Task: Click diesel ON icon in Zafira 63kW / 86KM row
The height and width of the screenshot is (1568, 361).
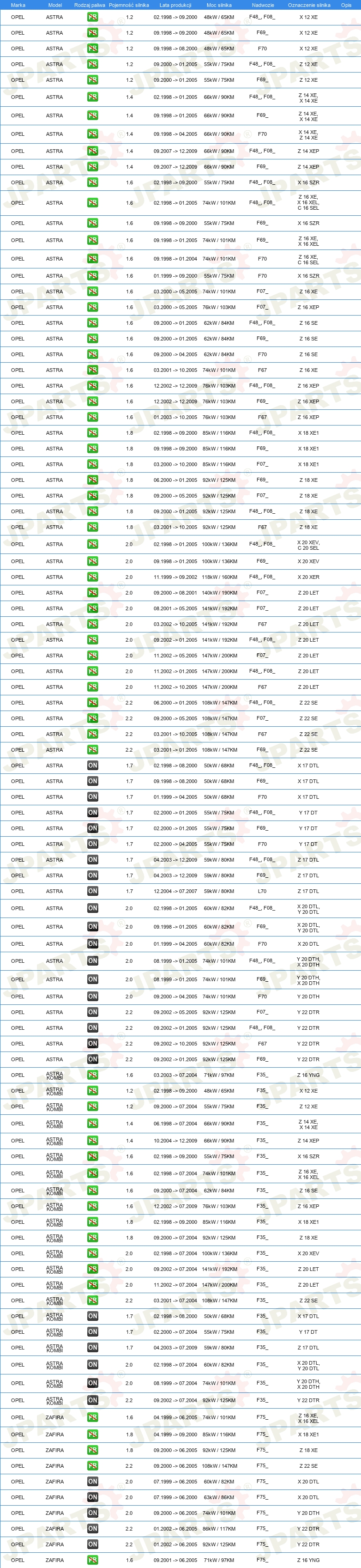Action: [x=92, y=1497]
